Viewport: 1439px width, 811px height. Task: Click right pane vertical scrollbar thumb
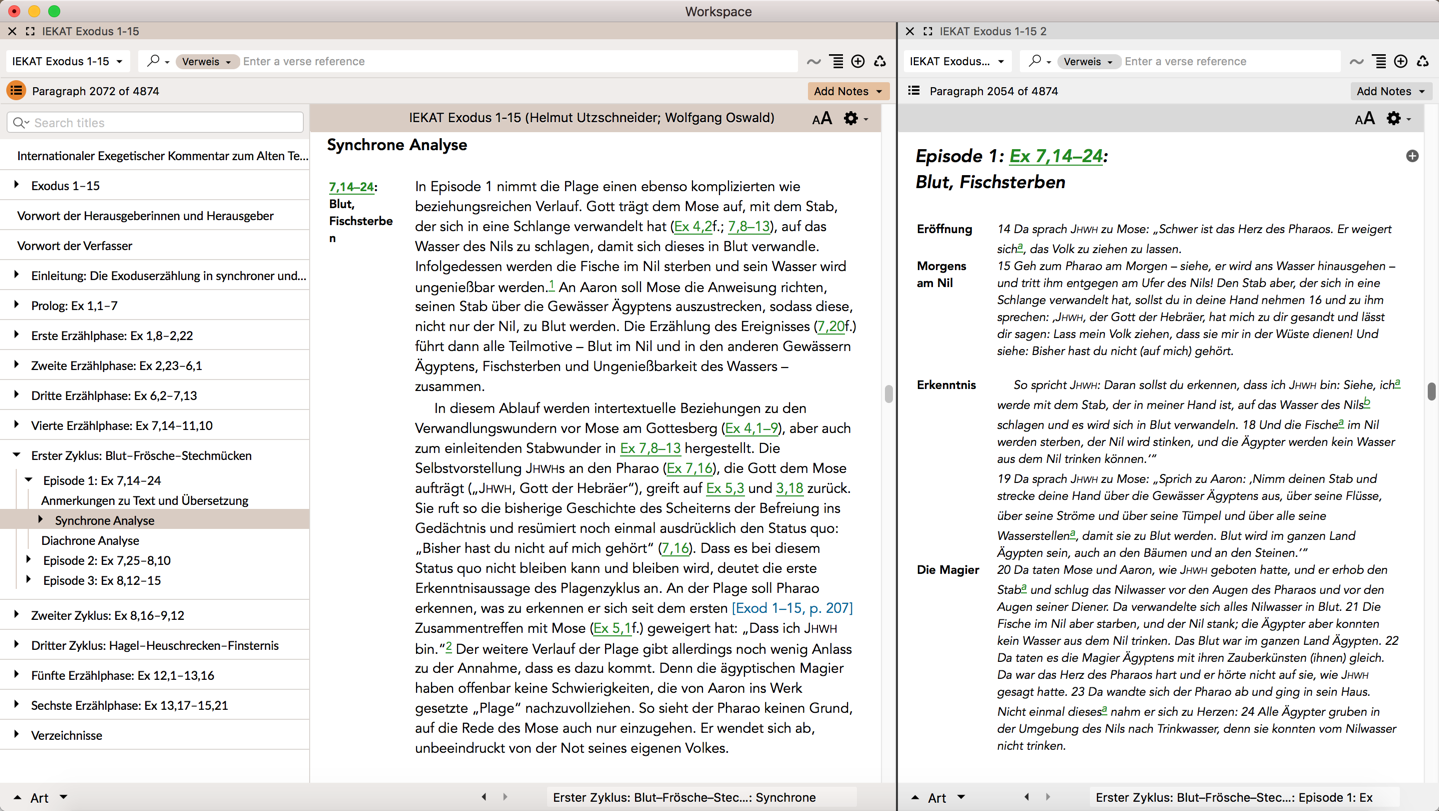1432,391
